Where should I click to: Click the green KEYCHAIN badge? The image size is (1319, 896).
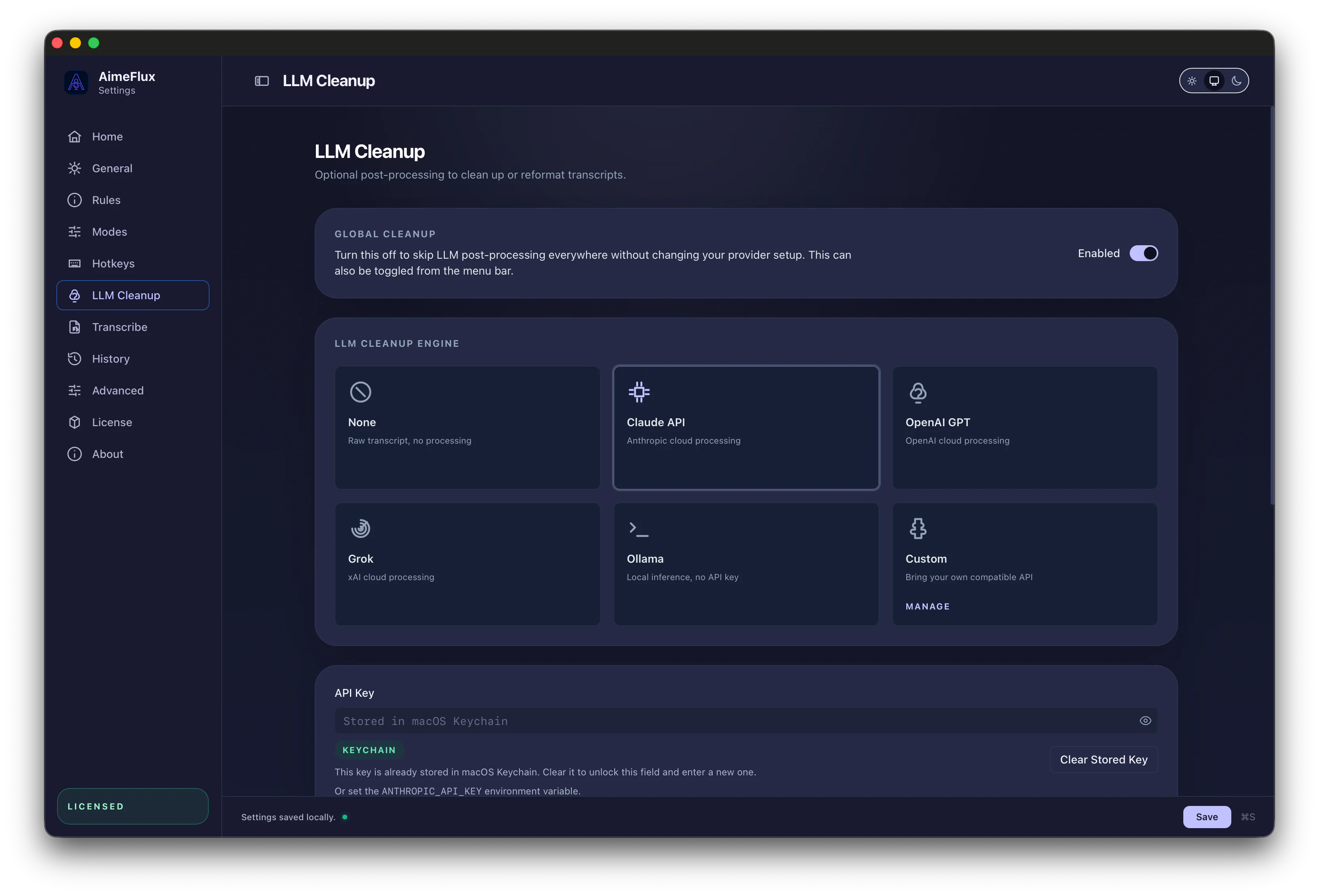tap(369, 751)
